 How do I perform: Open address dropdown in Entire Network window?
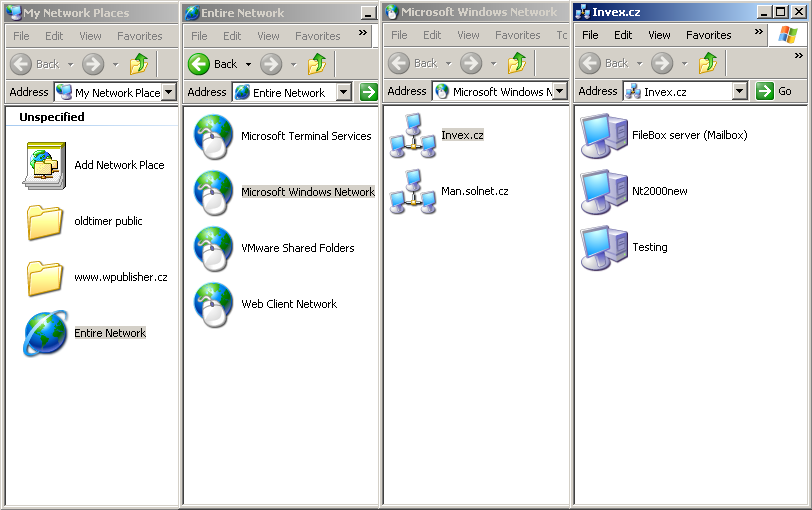[x=343, y=92]
